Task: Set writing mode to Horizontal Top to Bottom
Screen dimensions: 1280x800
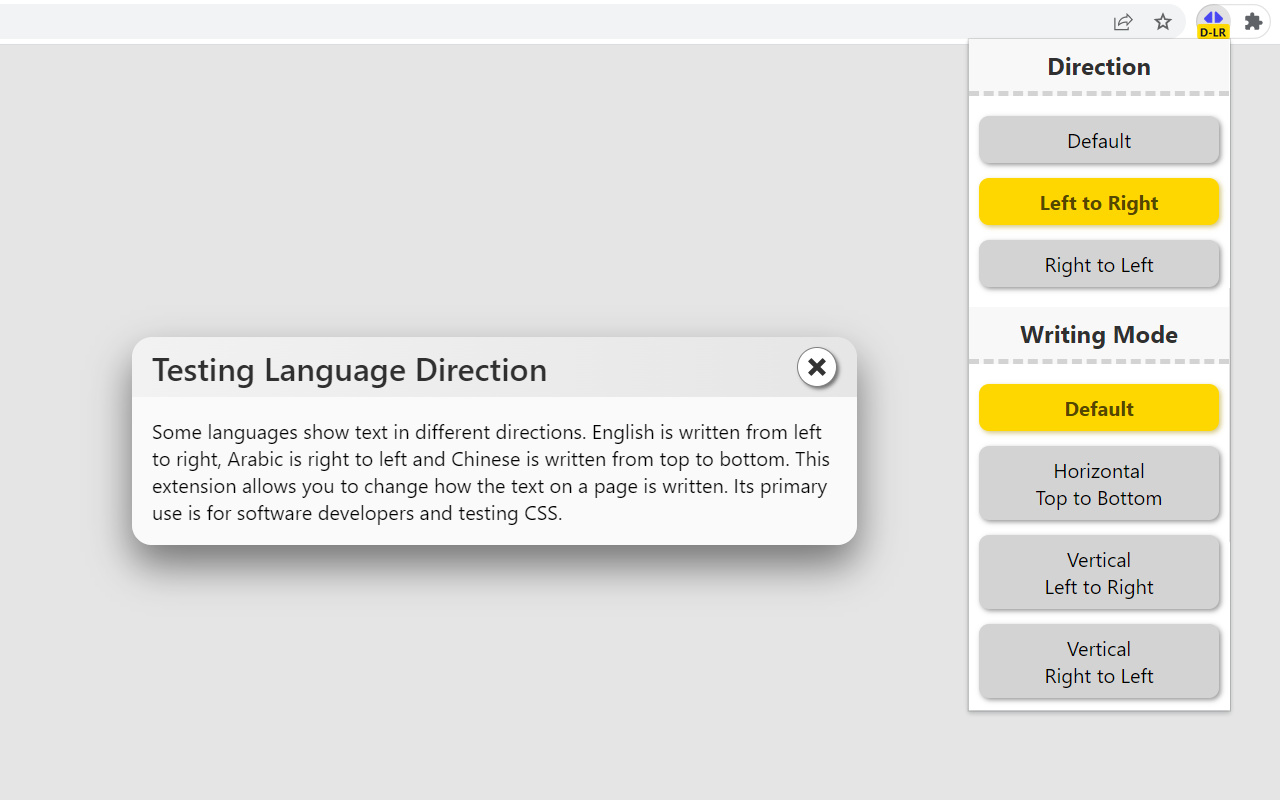Action: pos(1099,484)
